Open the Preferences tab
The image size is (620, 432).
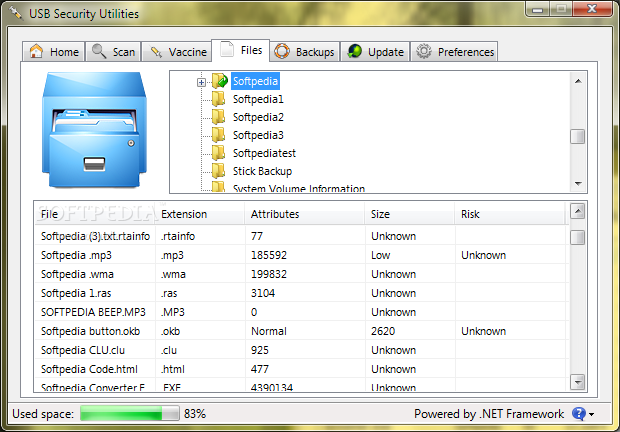coord(454,51)
